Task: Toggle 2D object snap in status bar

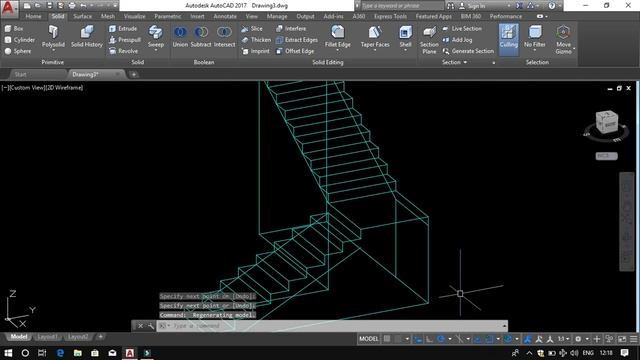Action: [x=489, y=339]
